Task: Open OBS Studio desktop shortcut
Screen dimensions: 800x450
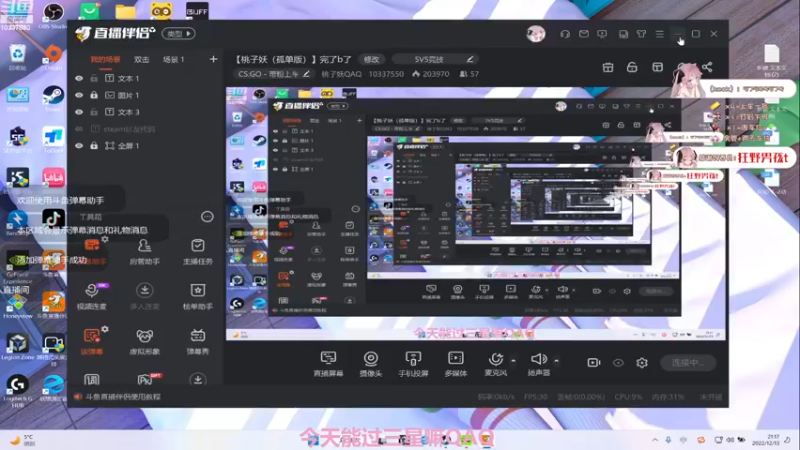Action: click(53, 15)
